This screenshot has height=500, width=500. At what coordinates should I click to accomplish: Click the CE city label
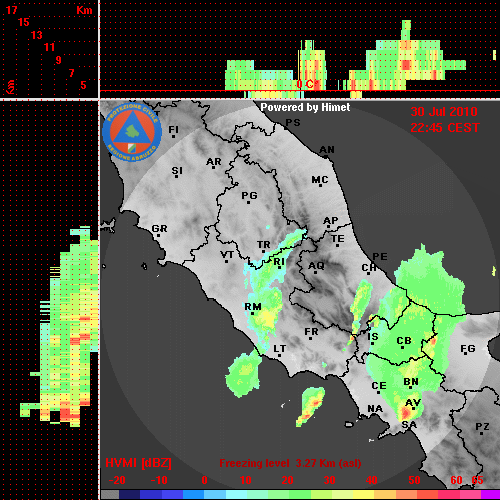[379, 386]
